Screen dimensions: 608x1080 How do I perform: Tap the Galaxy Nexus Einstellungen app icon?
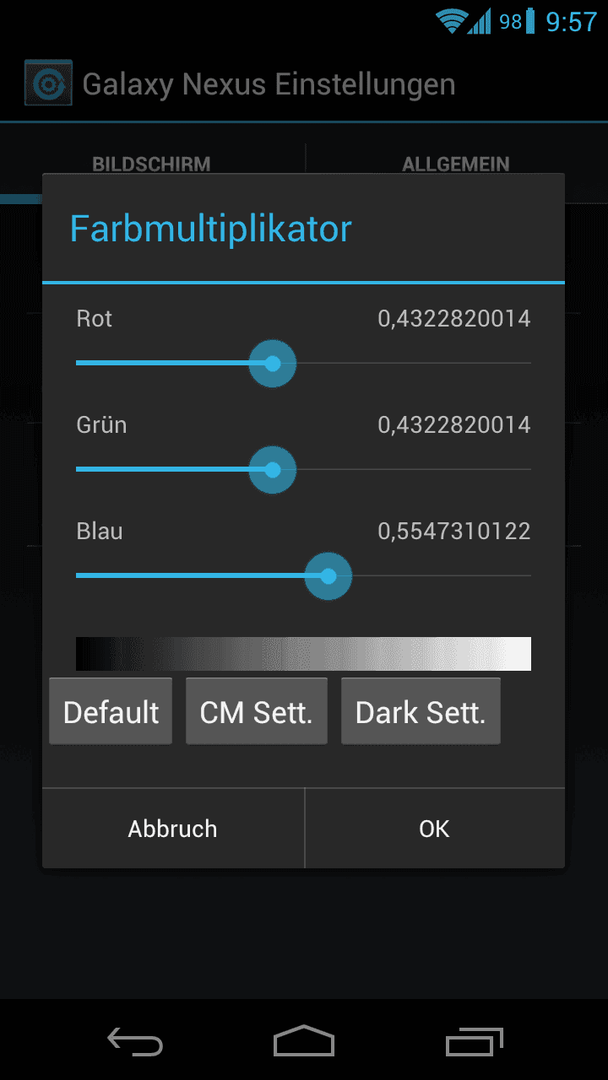tap(48, 83)
